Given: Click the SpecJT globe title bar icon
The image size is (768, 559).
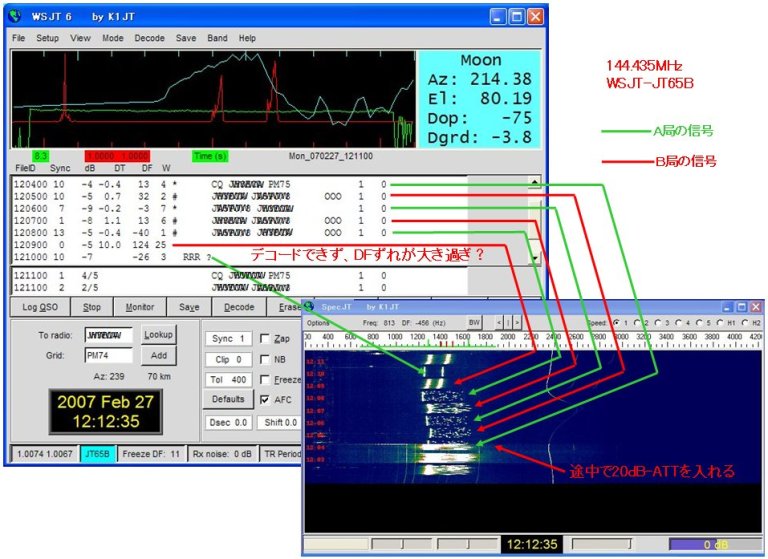Looking at the screenshot, I should tap(309, 307).
